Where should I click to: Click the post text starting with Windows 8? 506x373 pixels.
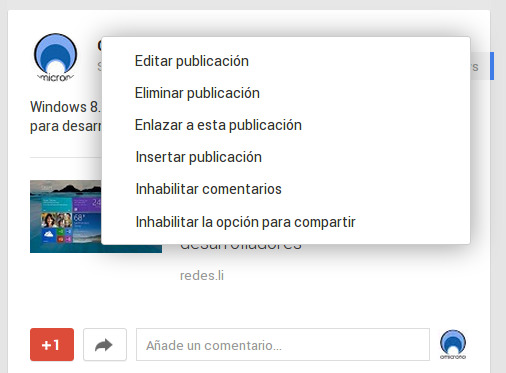tap(65, 116)
